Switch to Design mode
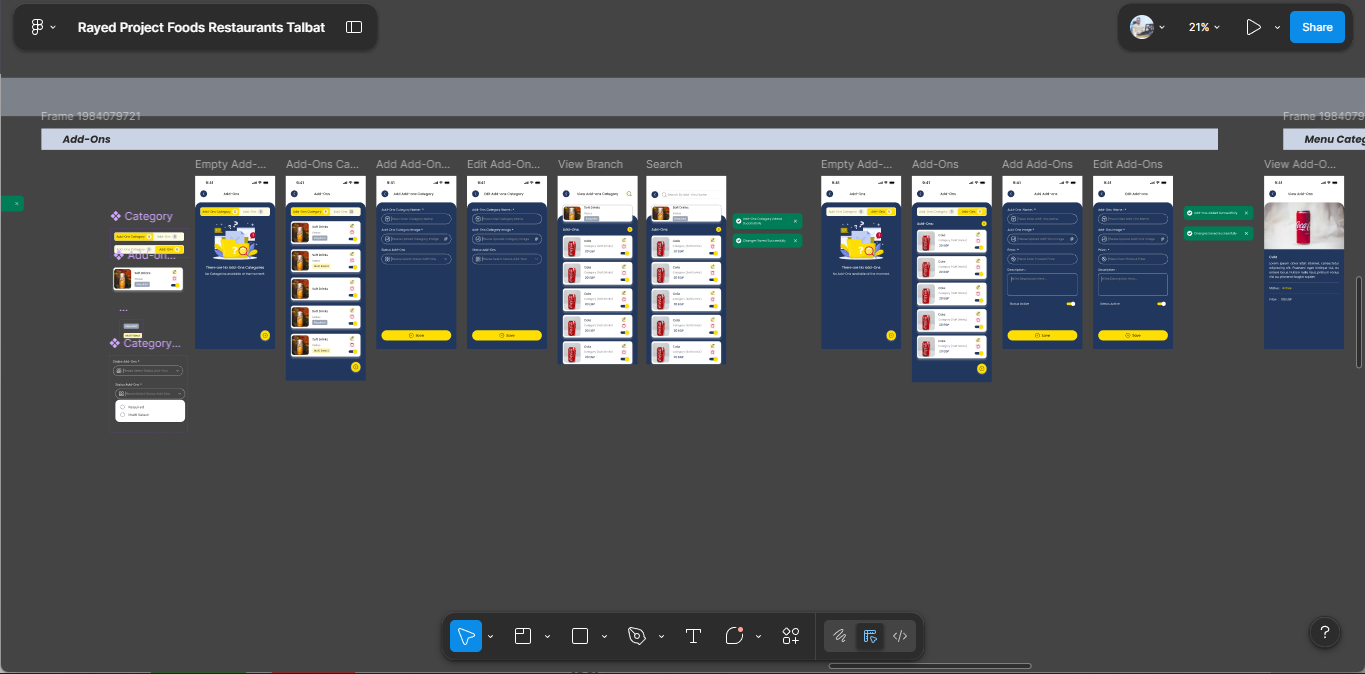The height and width of the screenshot is (674, 1365). coord(870,636)
